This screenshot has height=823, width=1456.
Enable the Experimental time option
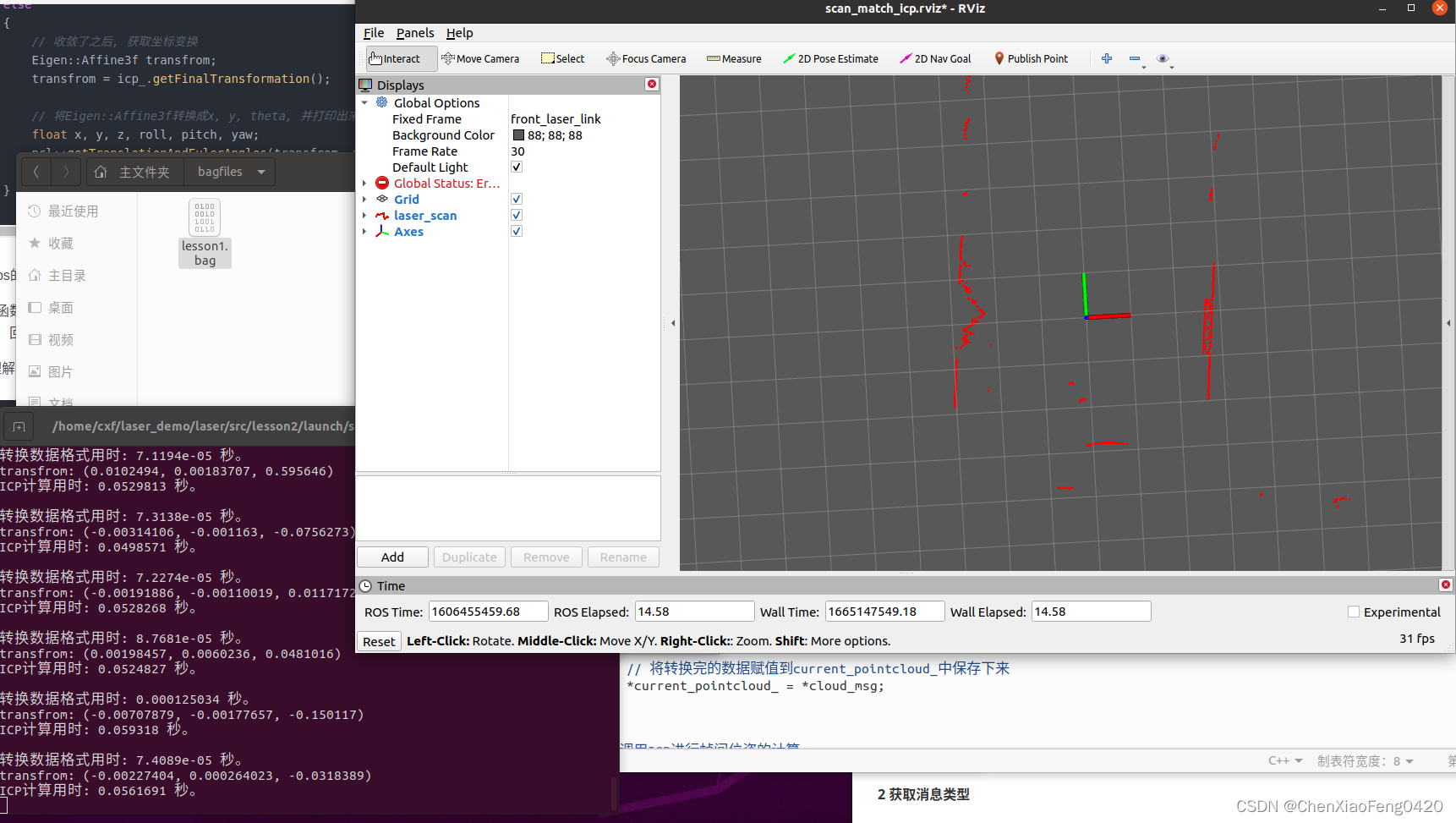(1353, 612)
